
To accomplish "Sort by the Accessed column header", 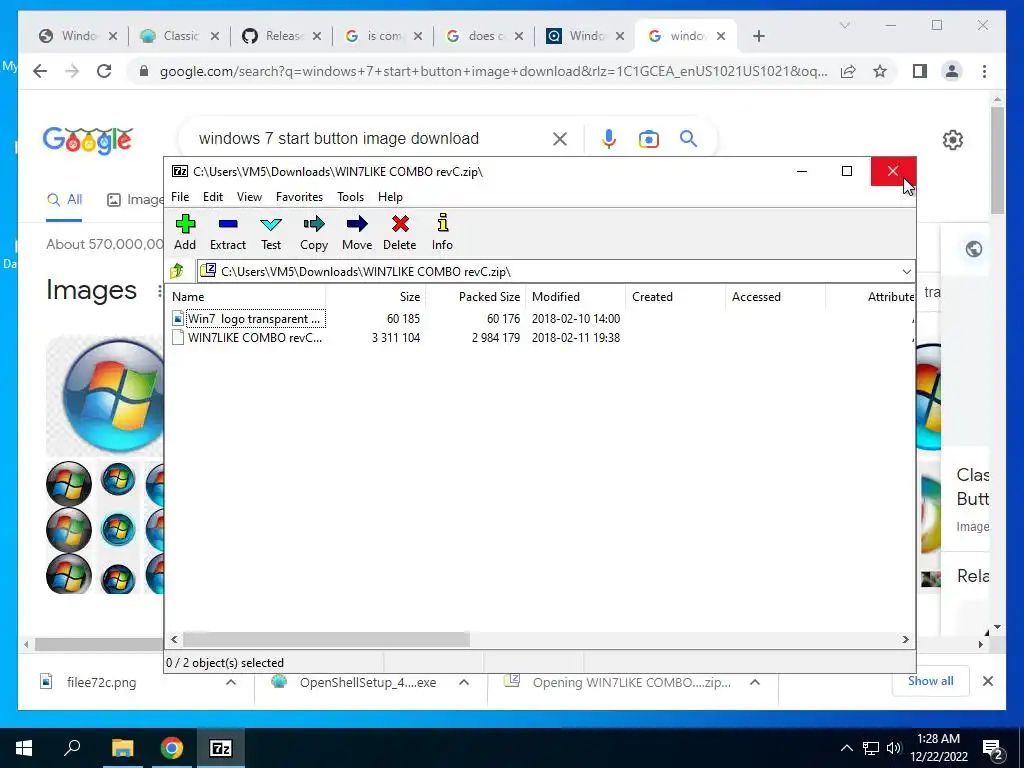I will pos(775,296).
